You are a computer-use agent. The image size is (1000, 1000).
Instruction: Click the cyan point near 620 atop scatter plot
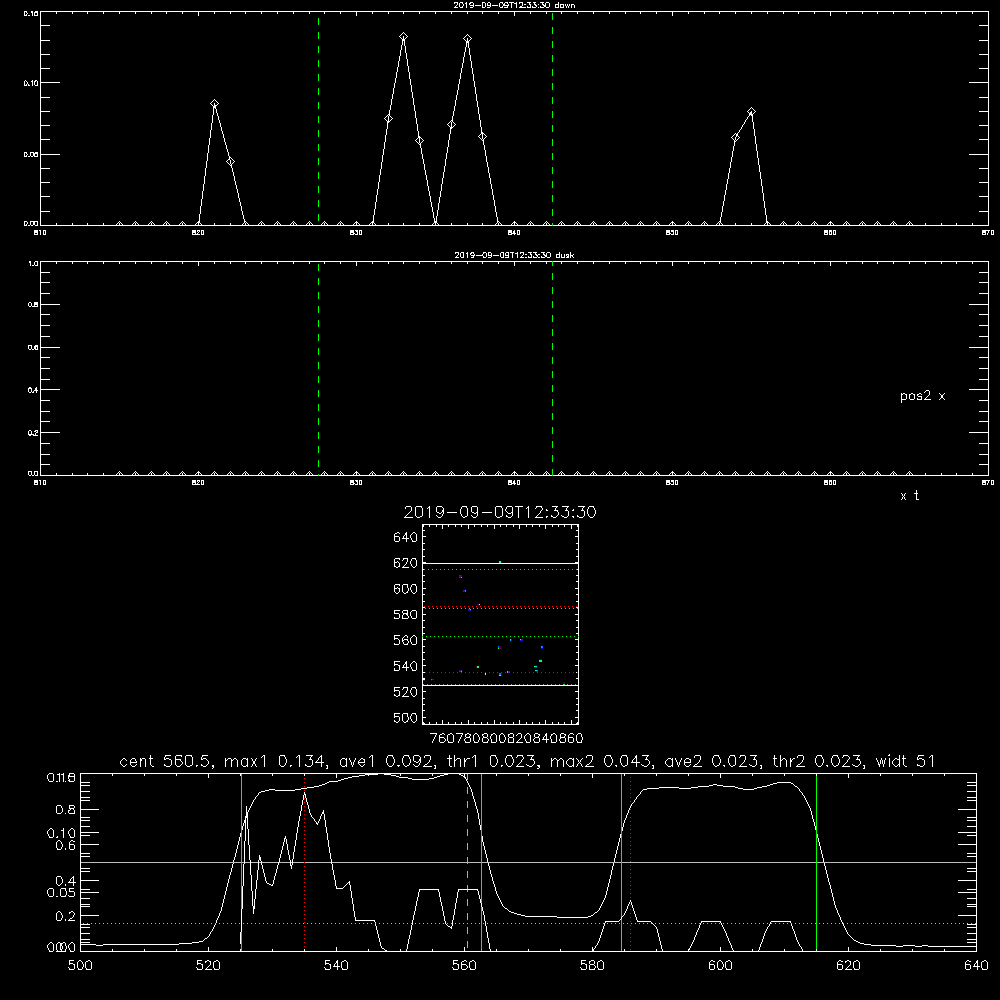point(500,562)
